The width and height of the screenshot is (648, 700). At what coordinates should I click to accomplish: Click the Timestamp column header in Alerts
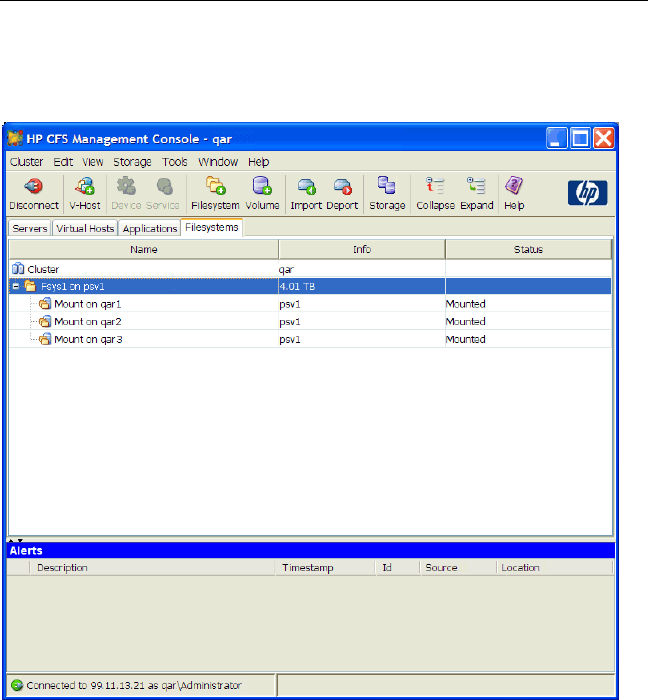[x=307, y=568]
